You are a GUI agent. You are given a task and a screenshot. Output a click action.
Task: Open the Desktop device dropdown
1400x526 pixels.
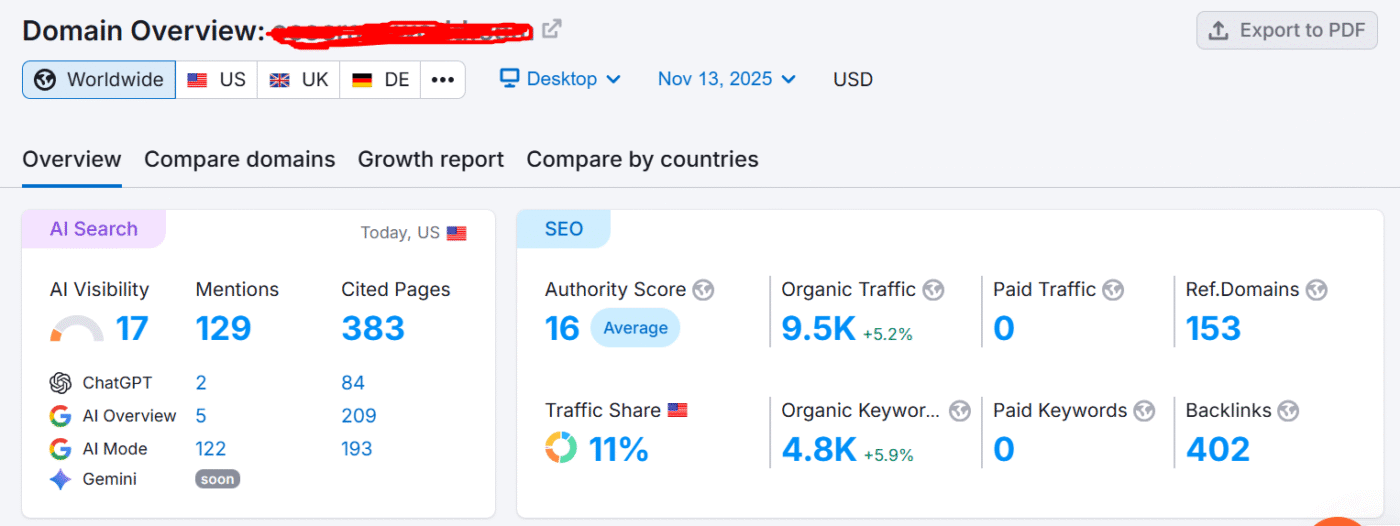coord(560,79)
